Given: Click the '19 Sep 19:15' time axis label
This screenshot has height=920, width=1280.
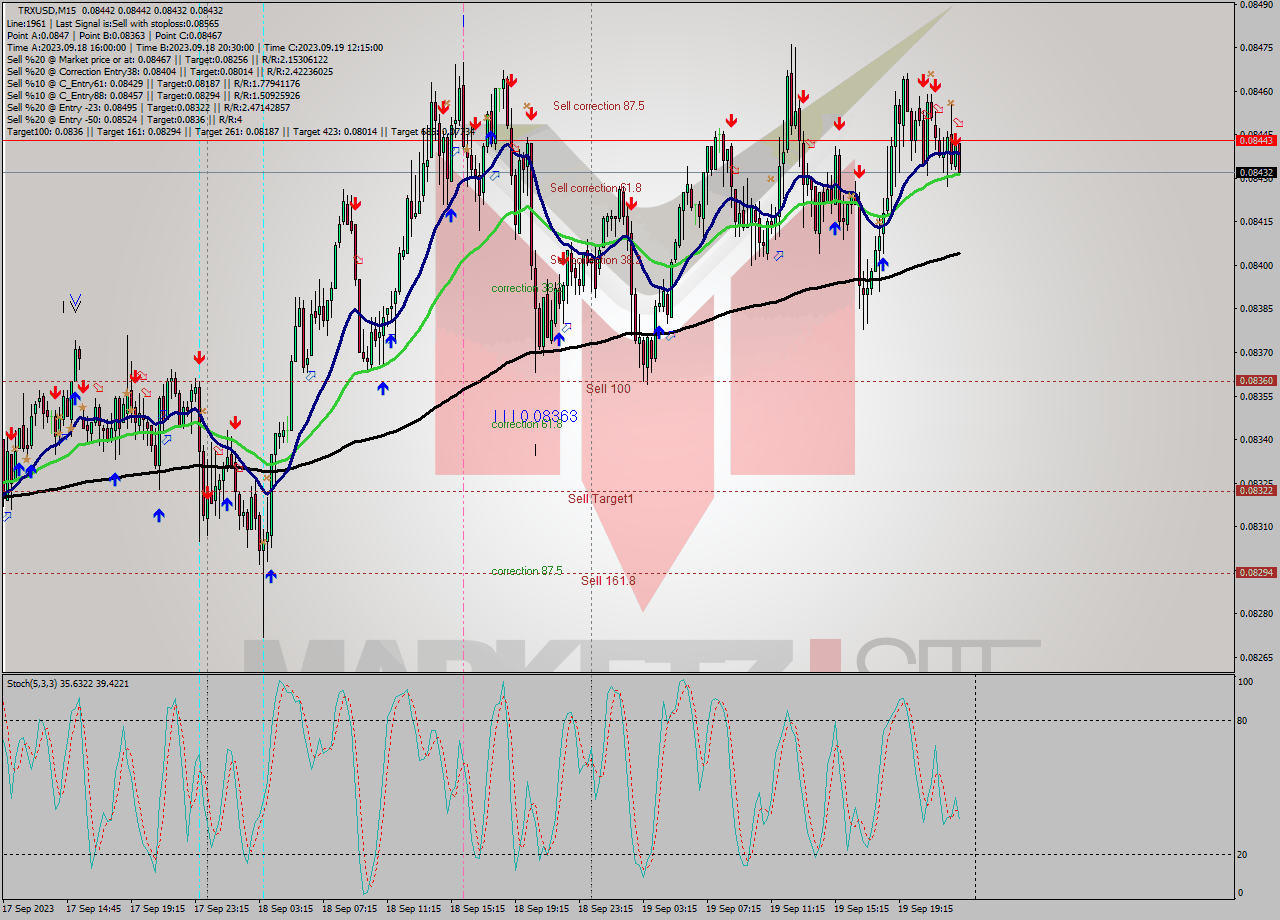Looking at the screenshot, I should coord(927,909).
